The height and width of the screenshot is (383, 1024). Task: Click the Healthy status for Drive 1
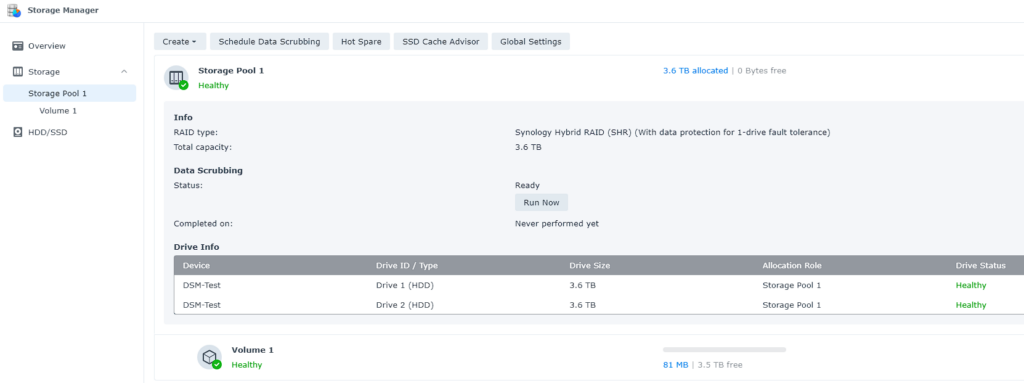point(971,285)
